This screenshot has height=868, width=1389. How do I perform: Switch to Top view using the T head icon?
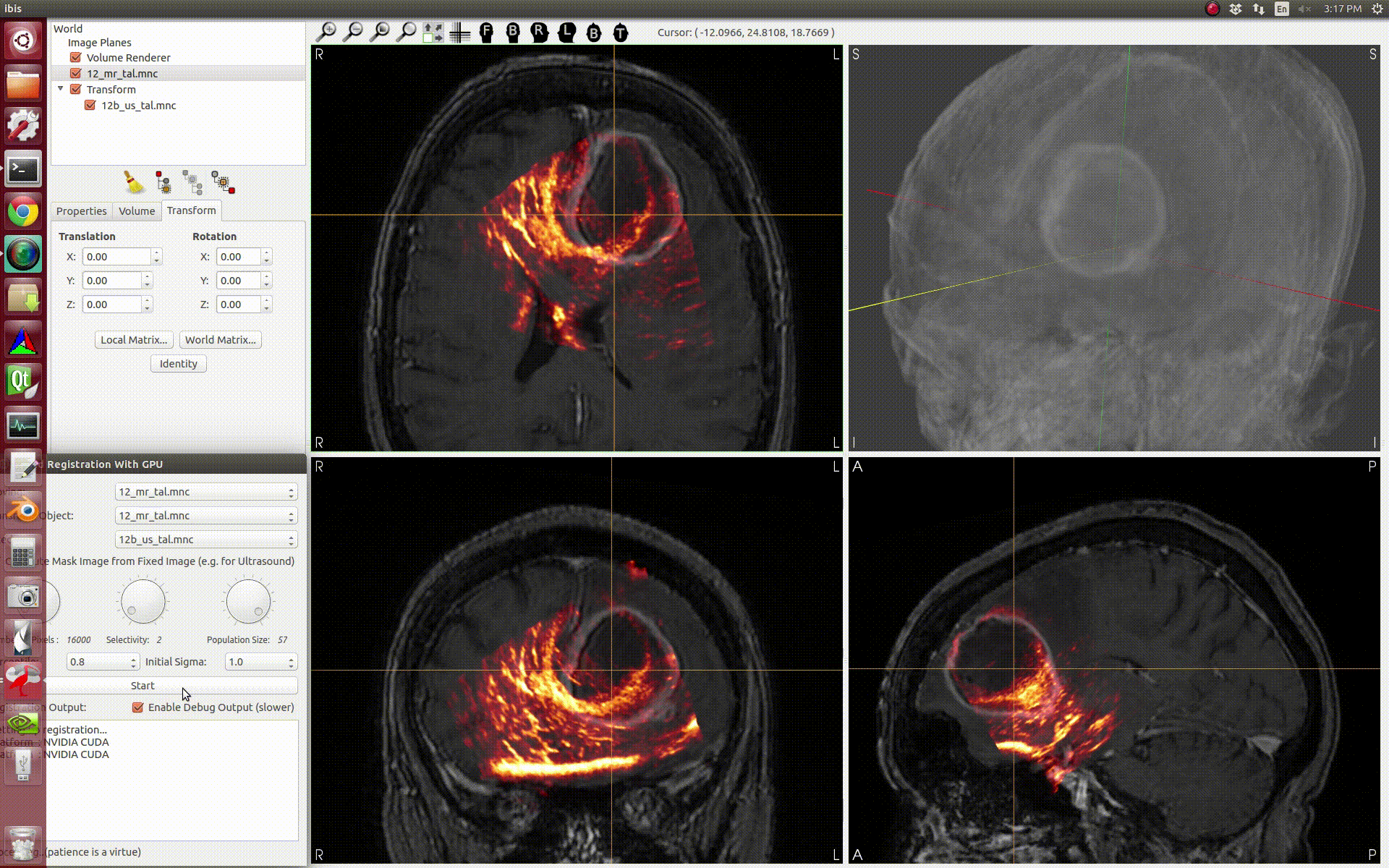point(620,32)
